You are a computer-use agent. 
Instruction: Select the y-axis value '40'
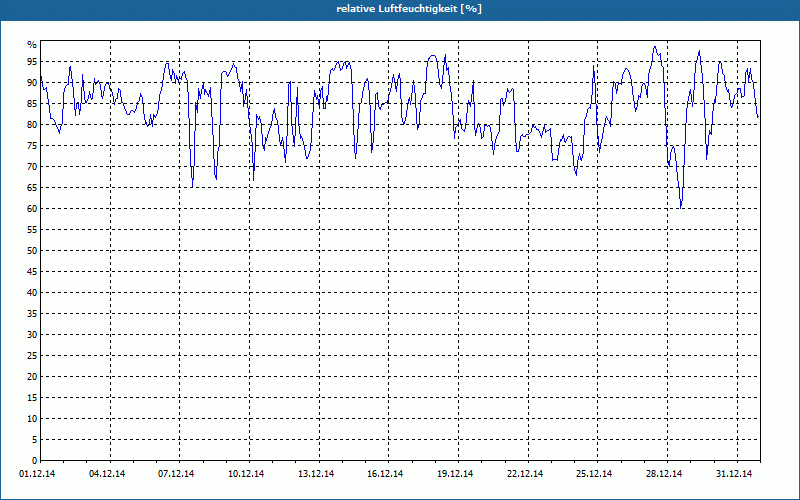(32, 292)
